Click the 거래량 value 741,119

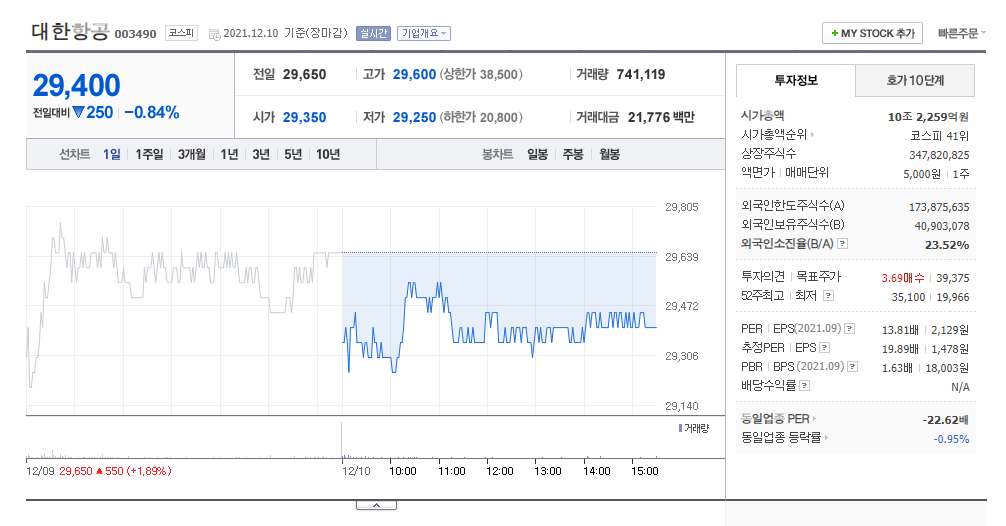pyautogui.click(x=641, y=74)
